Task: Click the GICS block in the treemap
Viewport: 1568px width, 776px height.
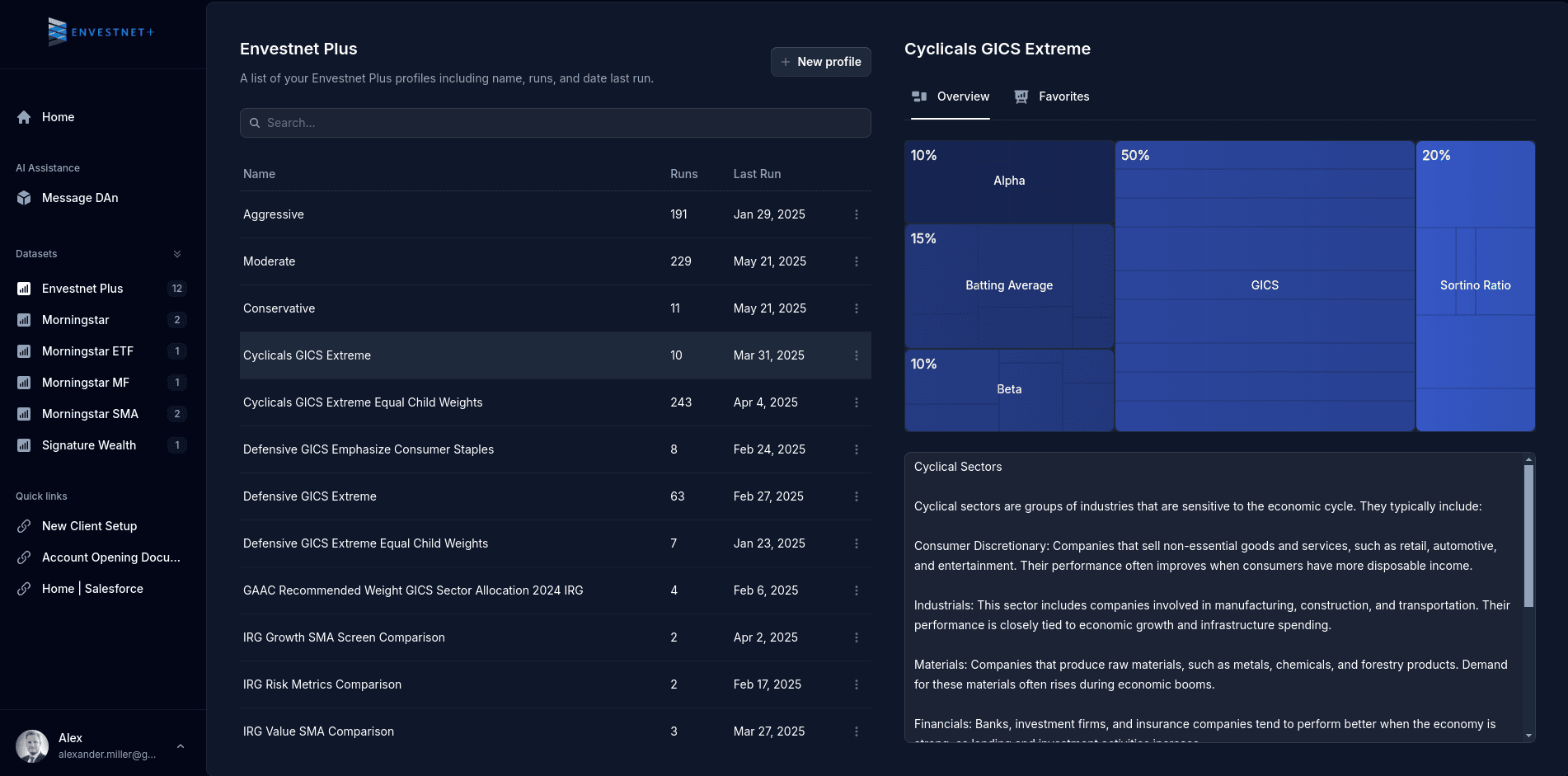Action: tap(1265, 285)
